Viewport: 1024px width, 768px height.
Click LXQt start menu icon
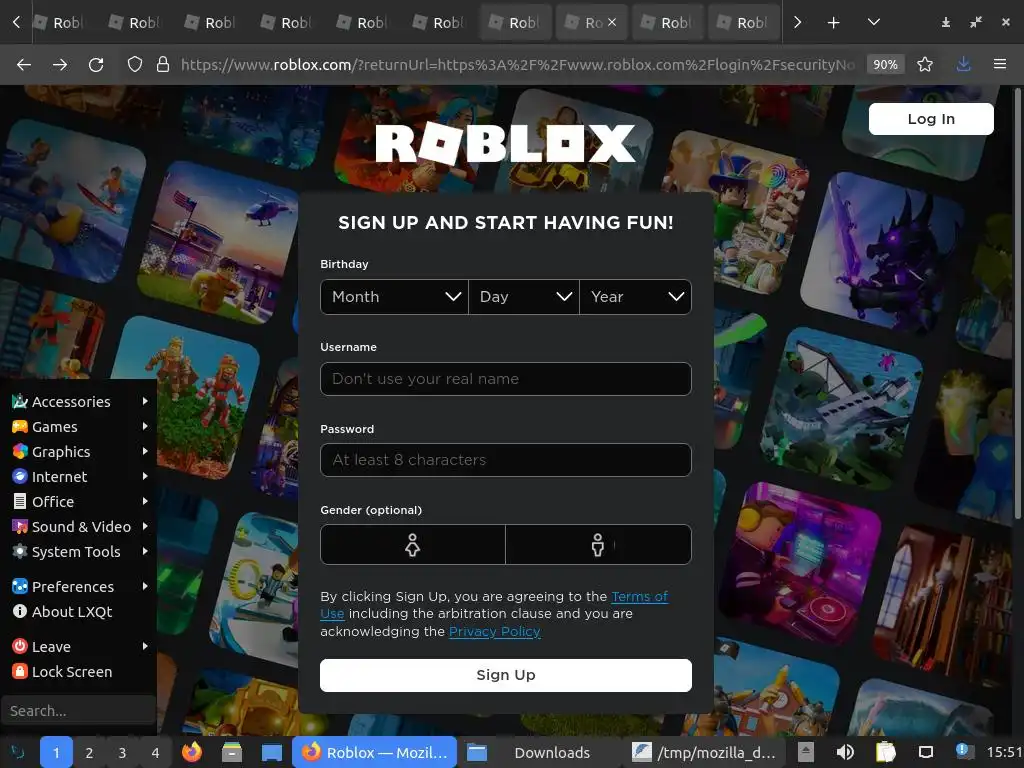click(x=18, y=752)
